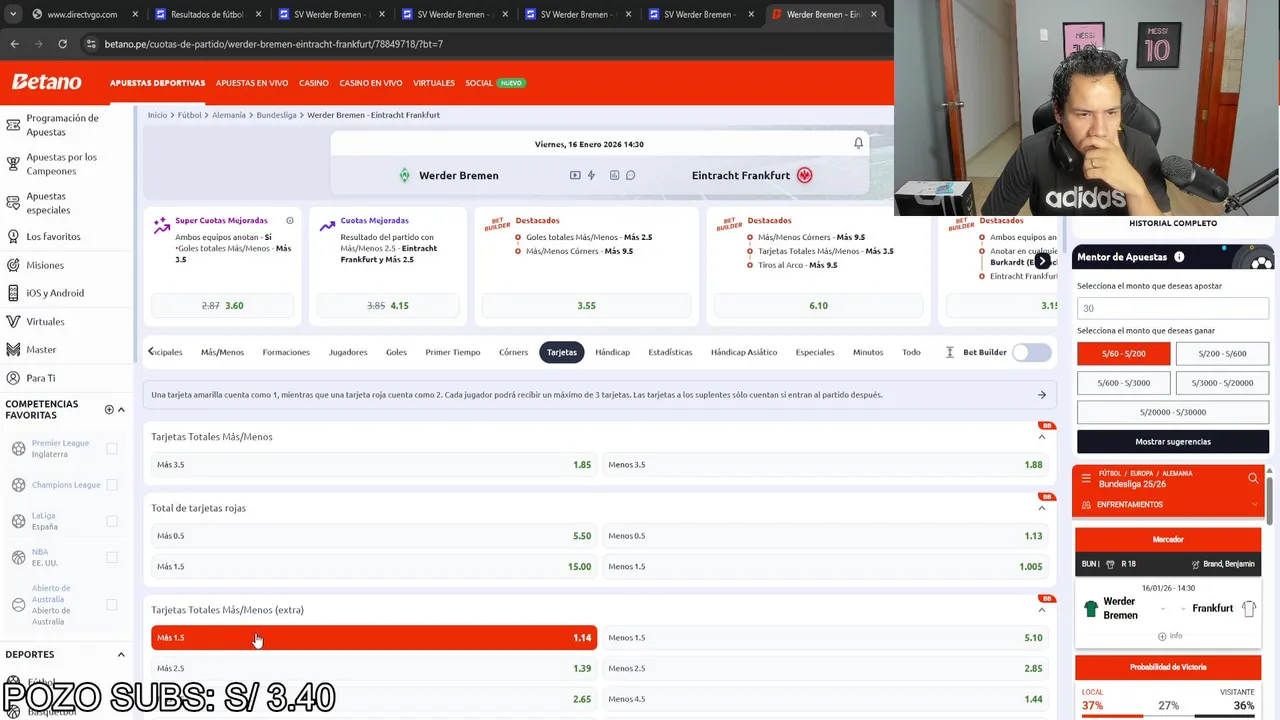Check the LaLiga España favorite checkbox
The width and height of the screenshot is (1280, 720).
[x=112, y=521]
